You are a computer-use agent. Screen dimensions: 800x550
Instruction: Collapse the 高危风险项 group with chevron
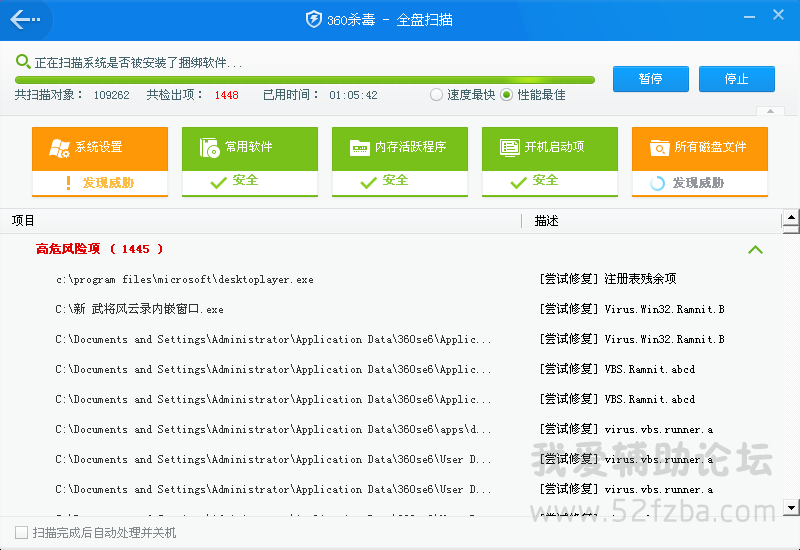point(755,249)
